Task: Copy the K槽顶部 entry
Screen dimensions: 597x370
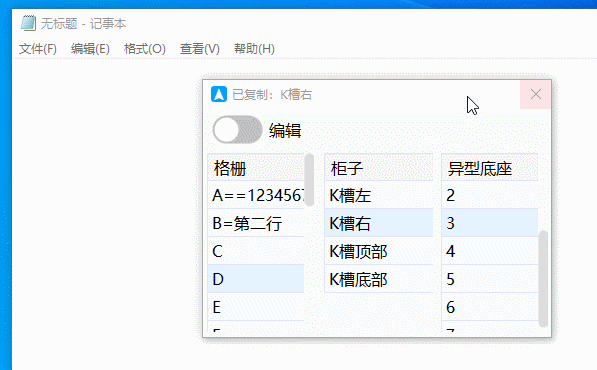Action: pos(378,251)
